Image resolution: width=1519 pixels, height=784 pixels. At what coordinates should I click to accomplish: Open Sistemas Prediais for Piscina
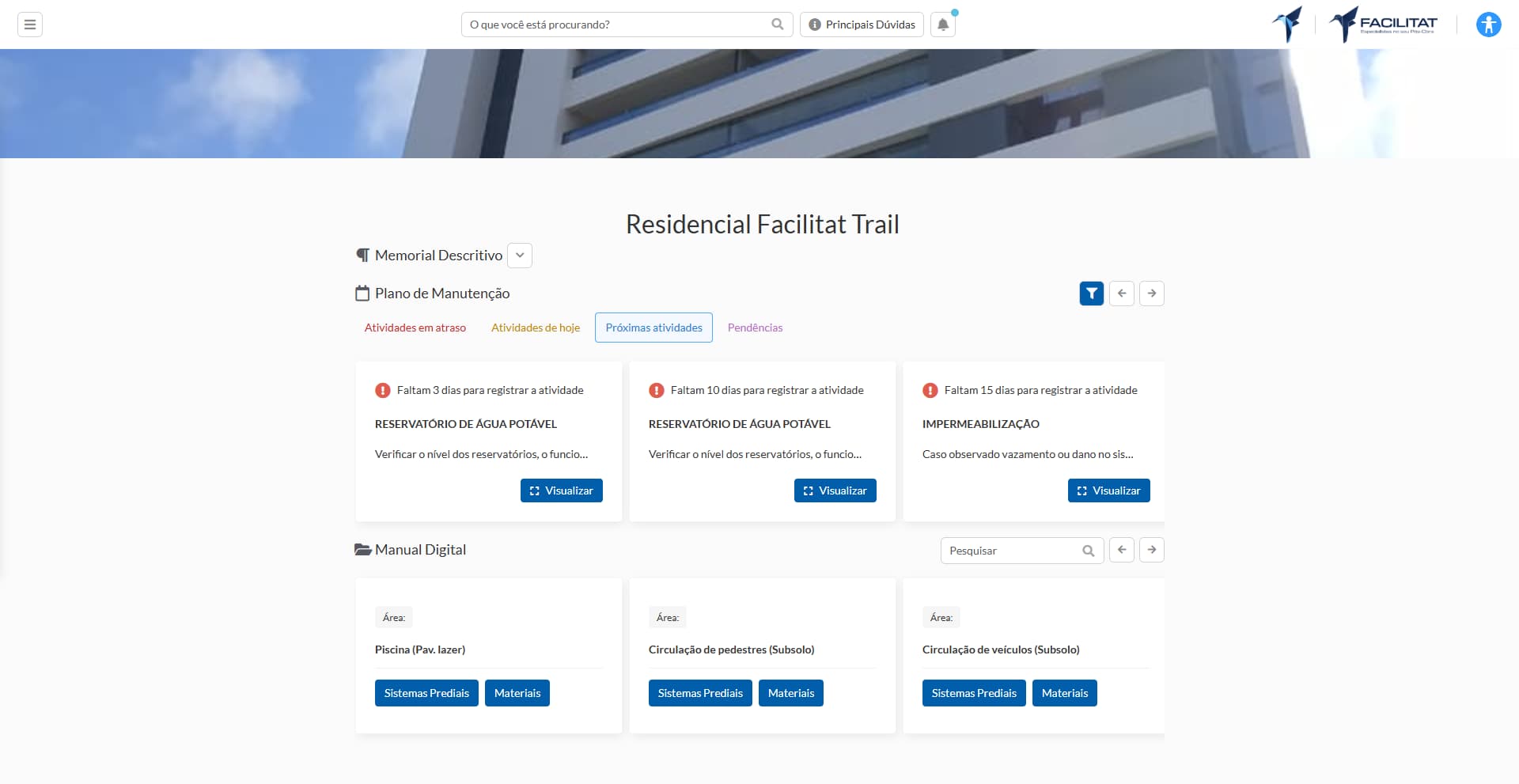[426, 693]
